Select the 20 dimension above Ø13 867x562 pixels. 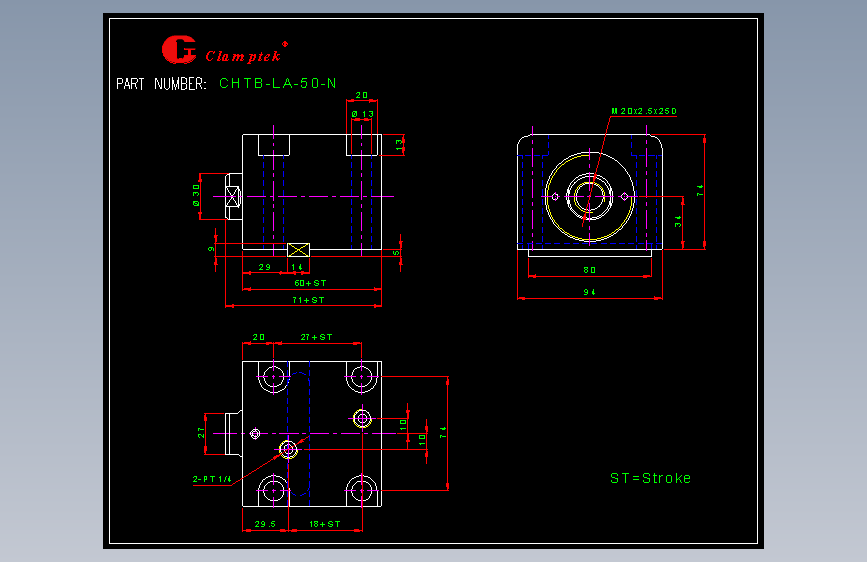point(362,95)
